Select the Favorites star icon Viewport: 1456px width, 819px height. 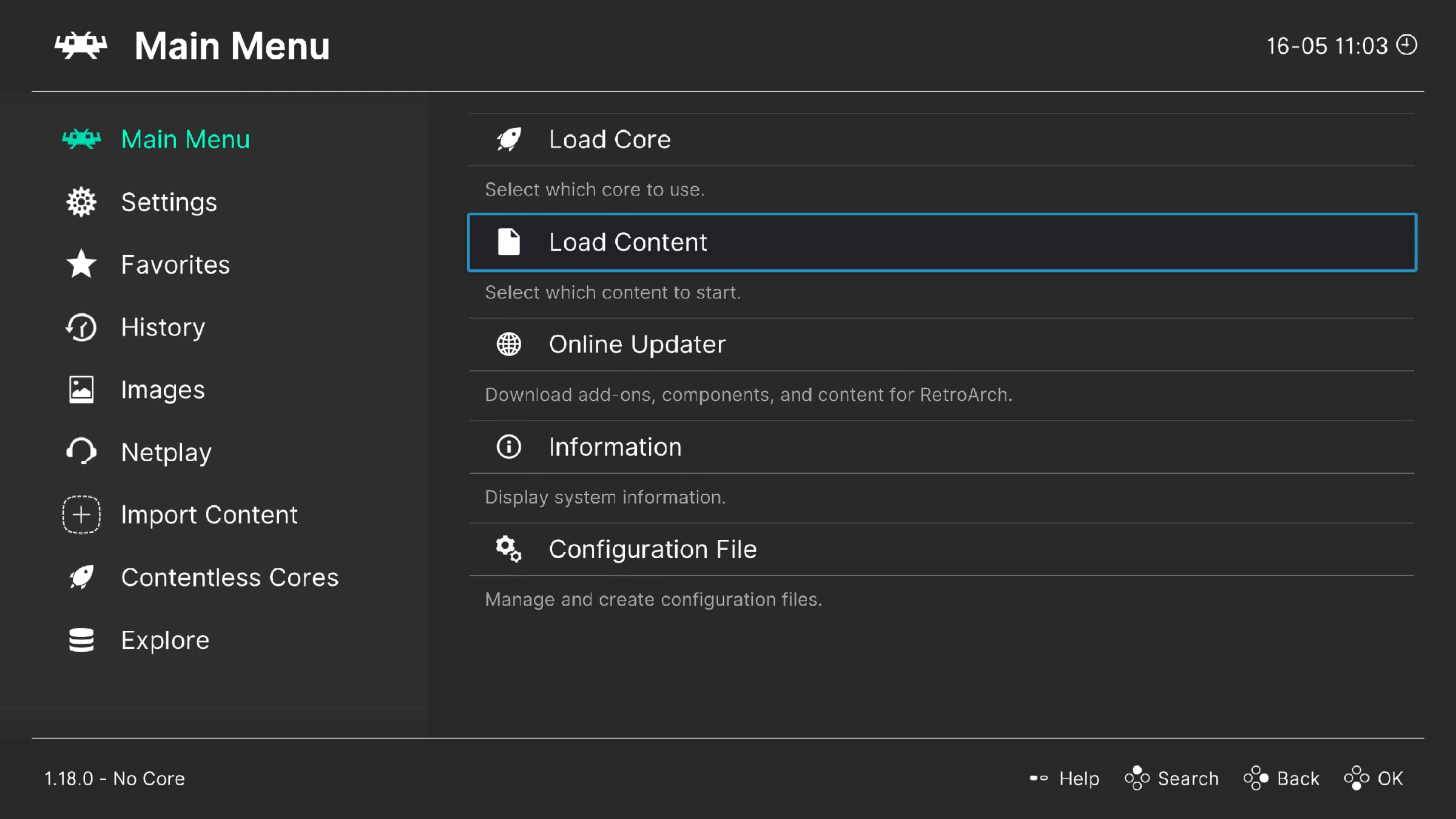click(x=81, y=265)
